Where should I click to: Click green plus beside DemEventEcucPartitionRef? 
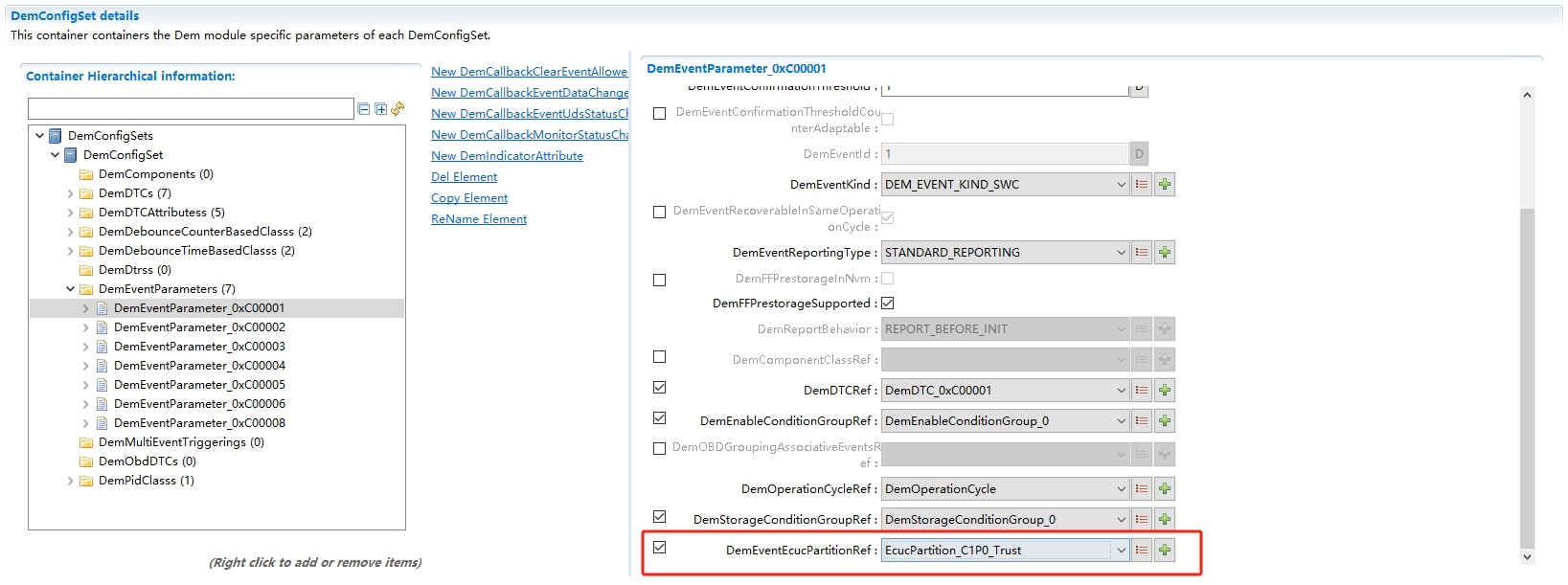[1165, 551]
